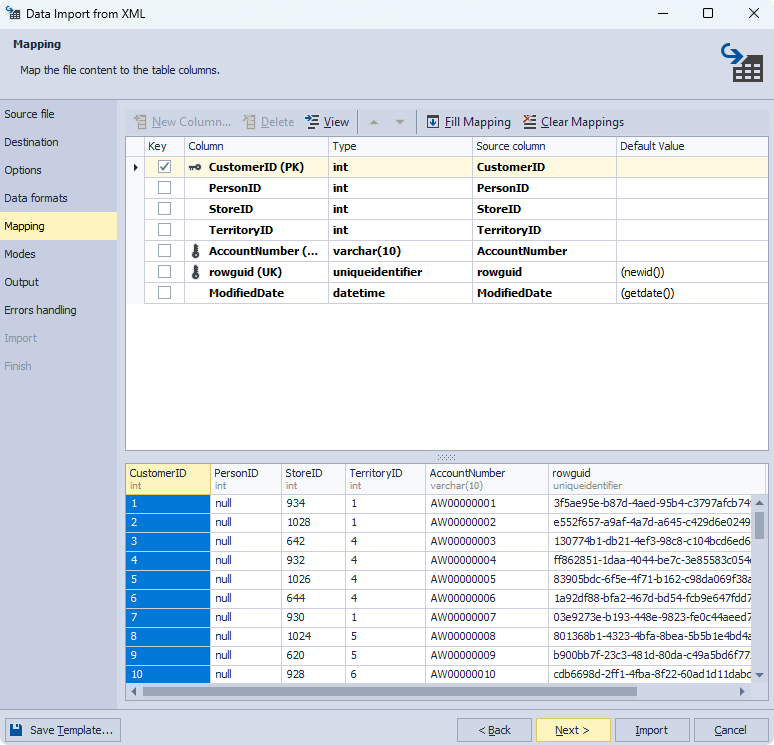Click the Source column cell for TerritoryID
Image resolution: width=774 pixels, height=745 pixels.
tap(544, 230)
